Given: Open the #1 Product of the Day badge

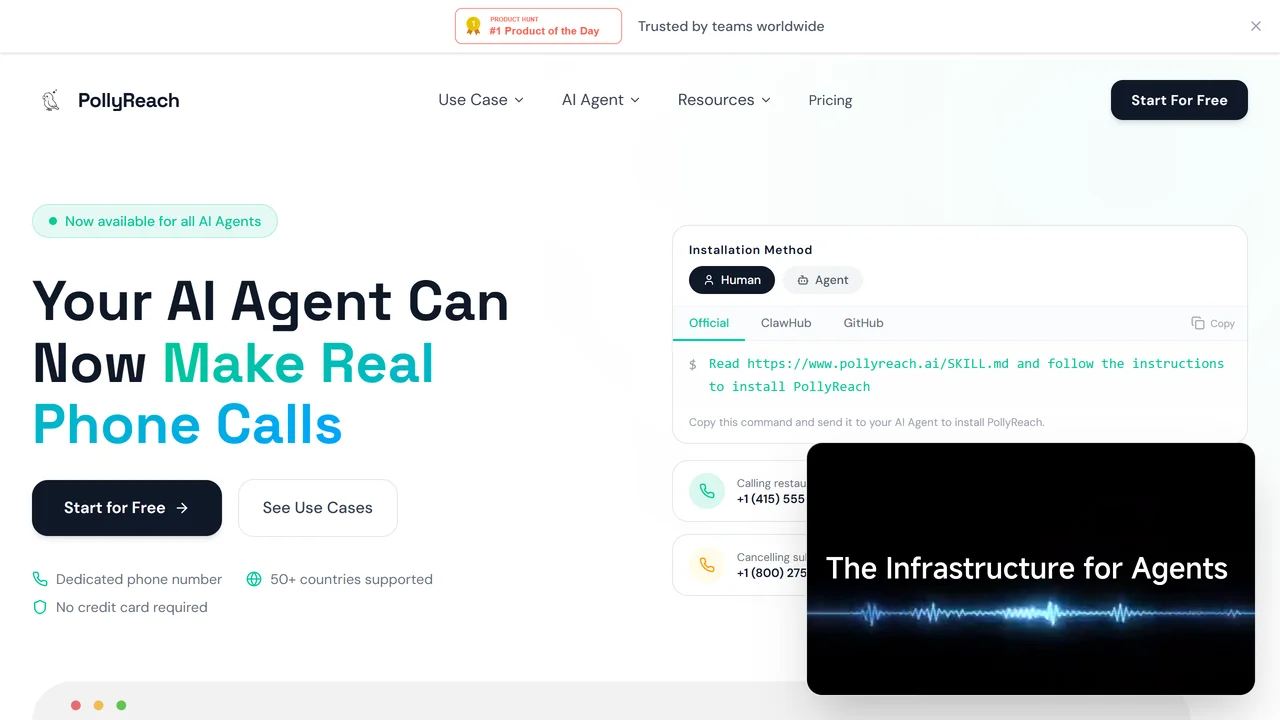Looking at the screenshot, I should tap(538, 26).
